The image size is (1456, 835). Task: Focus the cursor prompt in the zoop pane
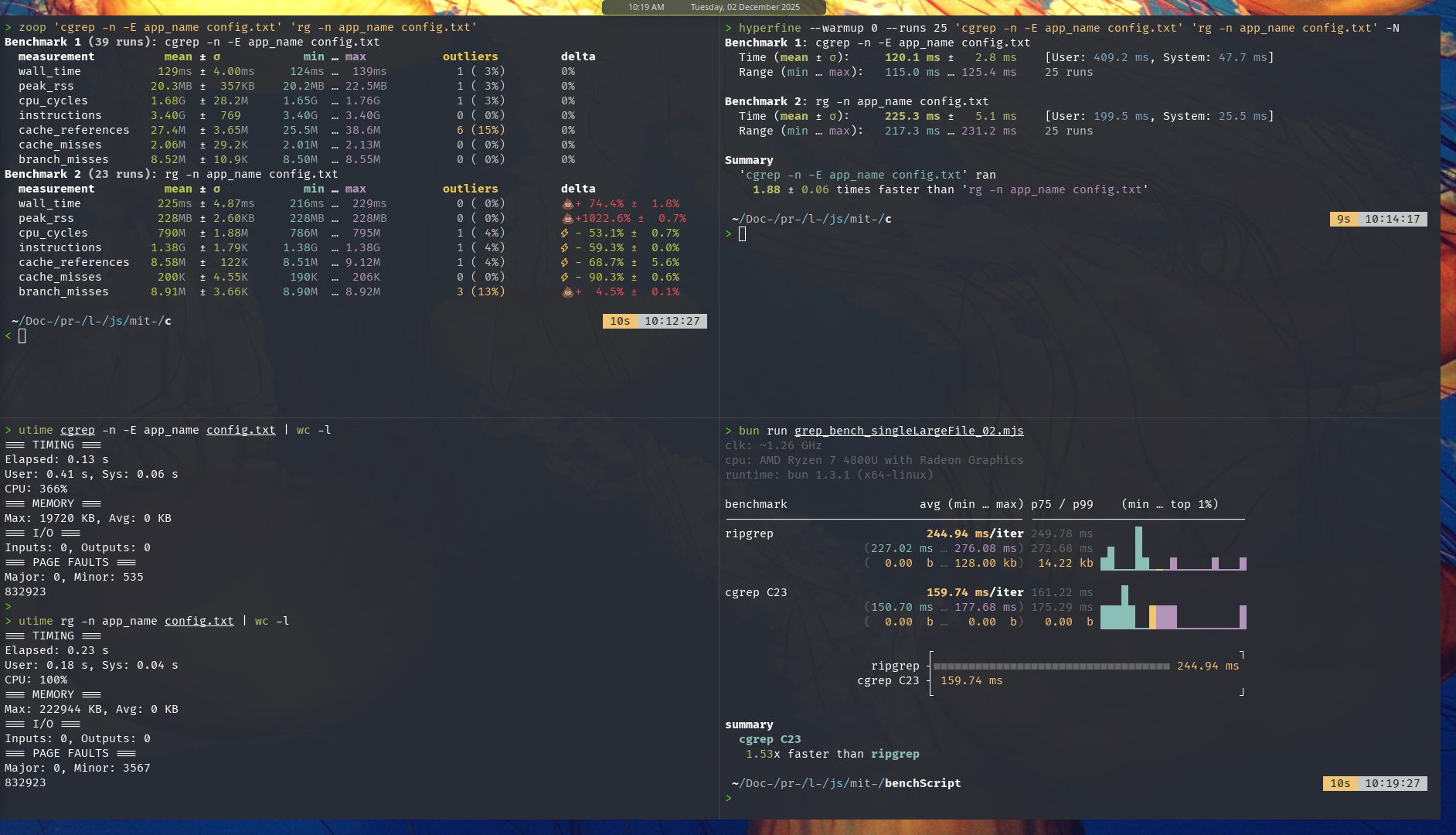coord(22,336)
